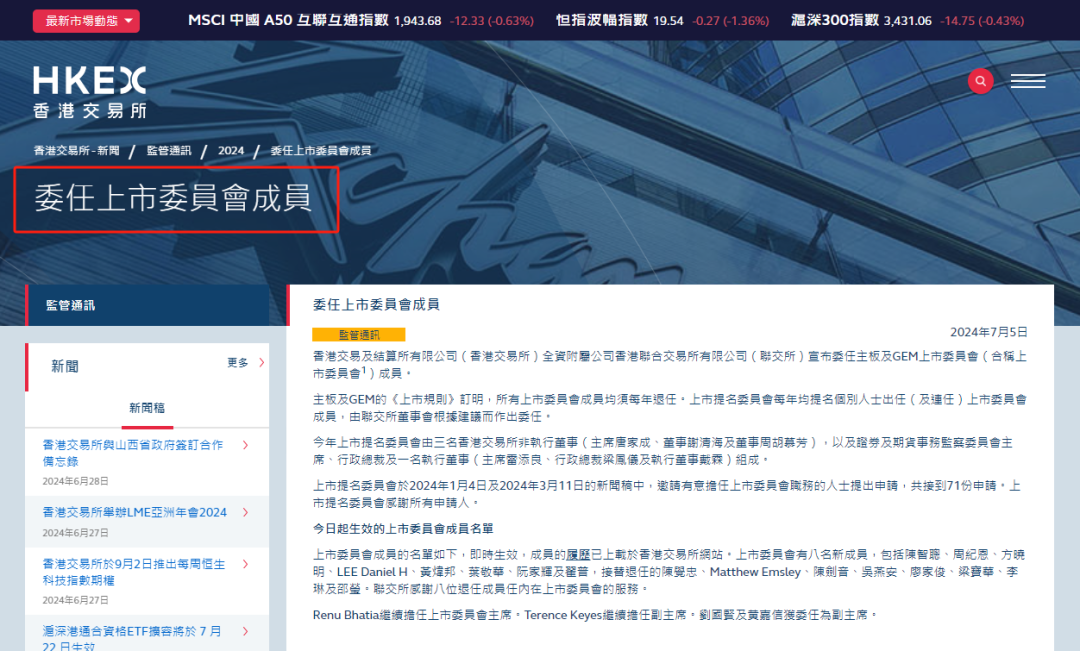The width and height of the screenshot is (1080, 651).
Task: Select the 新聞稿 tab
Action: pos(147,408)
